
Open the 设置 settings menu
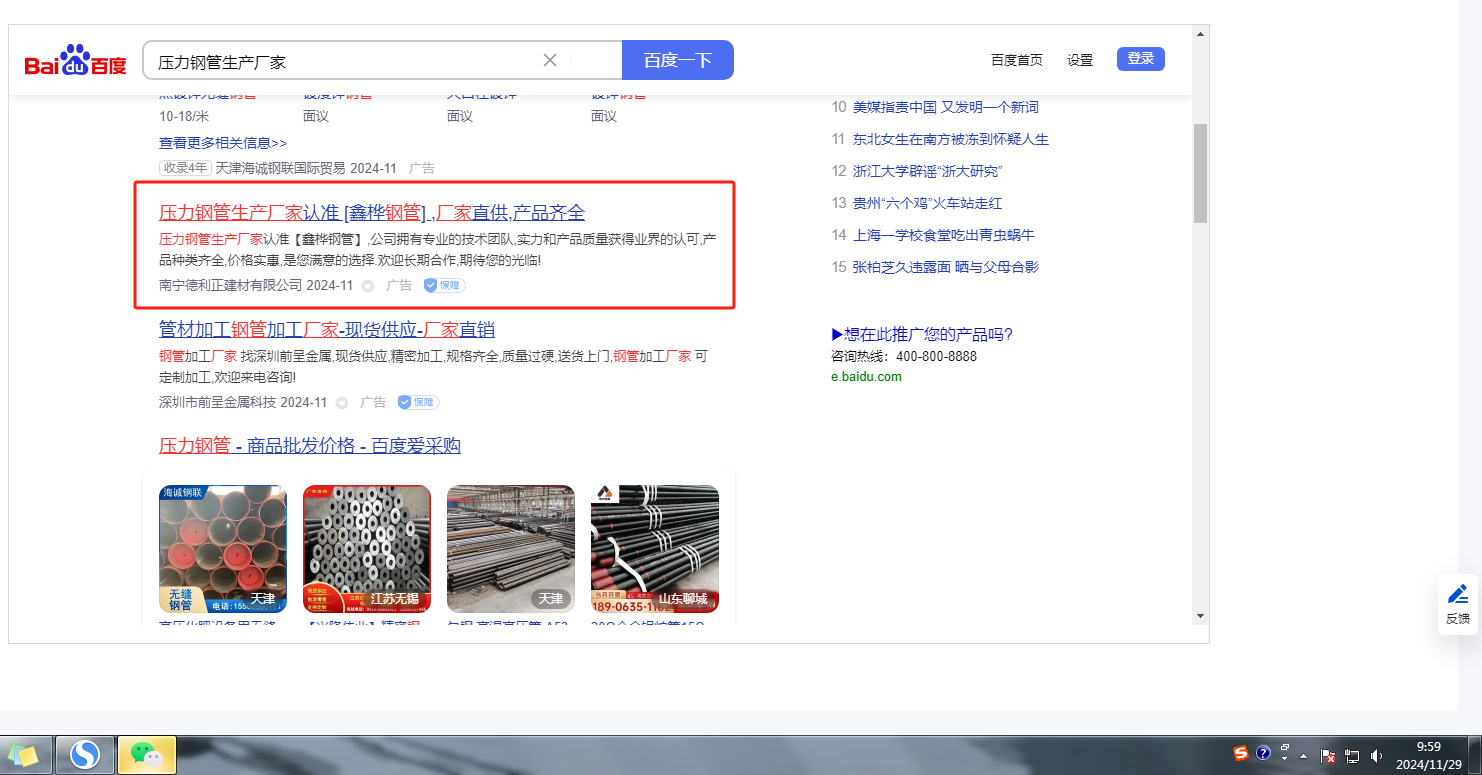click(x=1080, y=60)
